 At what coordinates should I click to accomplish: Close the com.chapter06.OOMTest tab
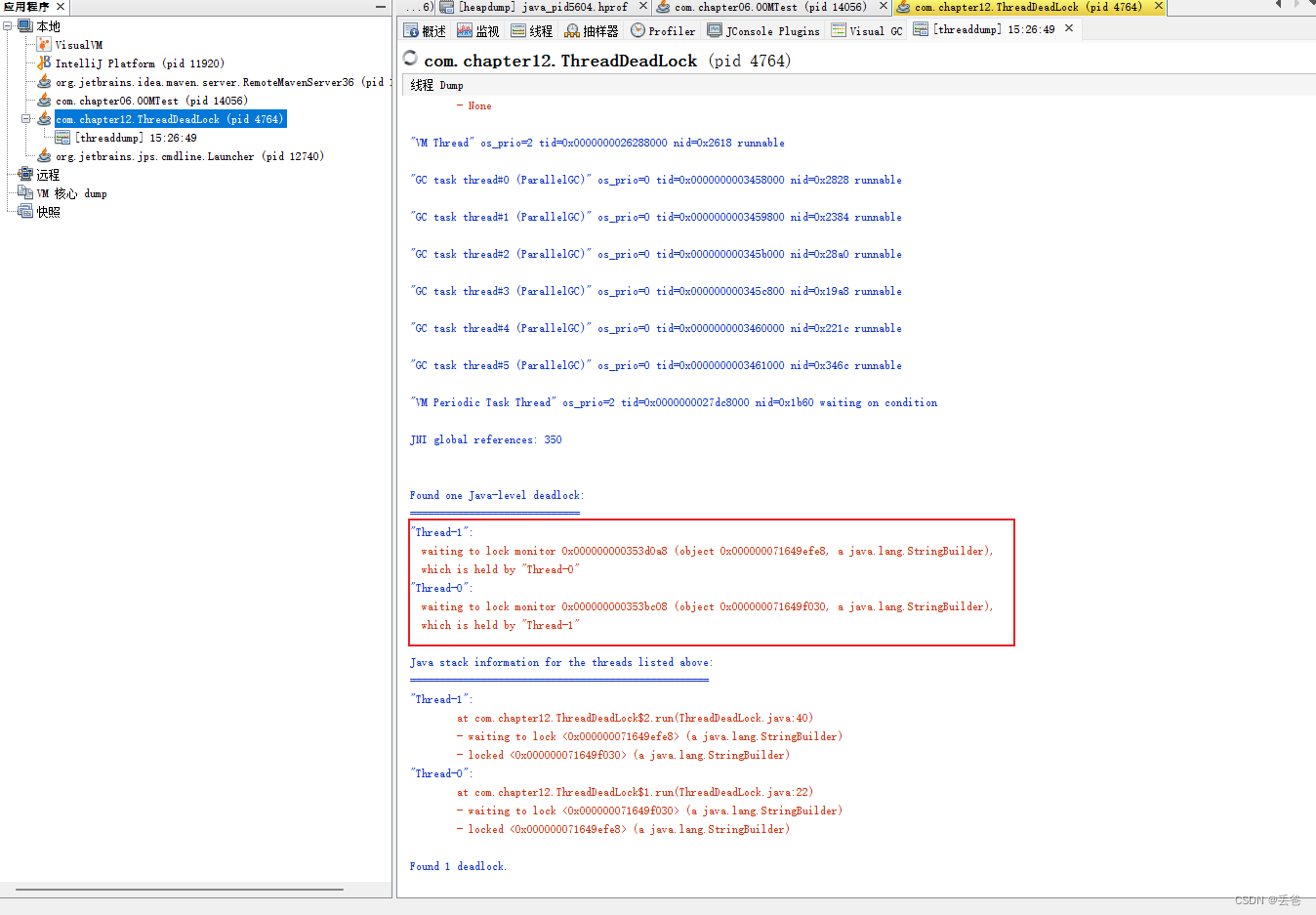[x=884, y=7]
